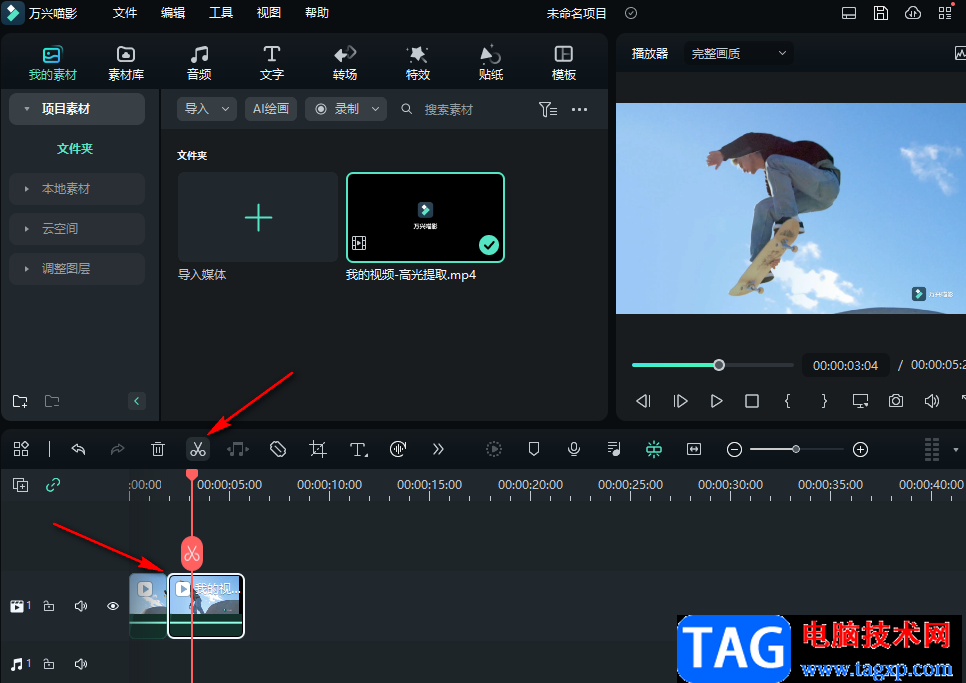
Task: Select the 文件夹 folder item
Action: point(75,148)
